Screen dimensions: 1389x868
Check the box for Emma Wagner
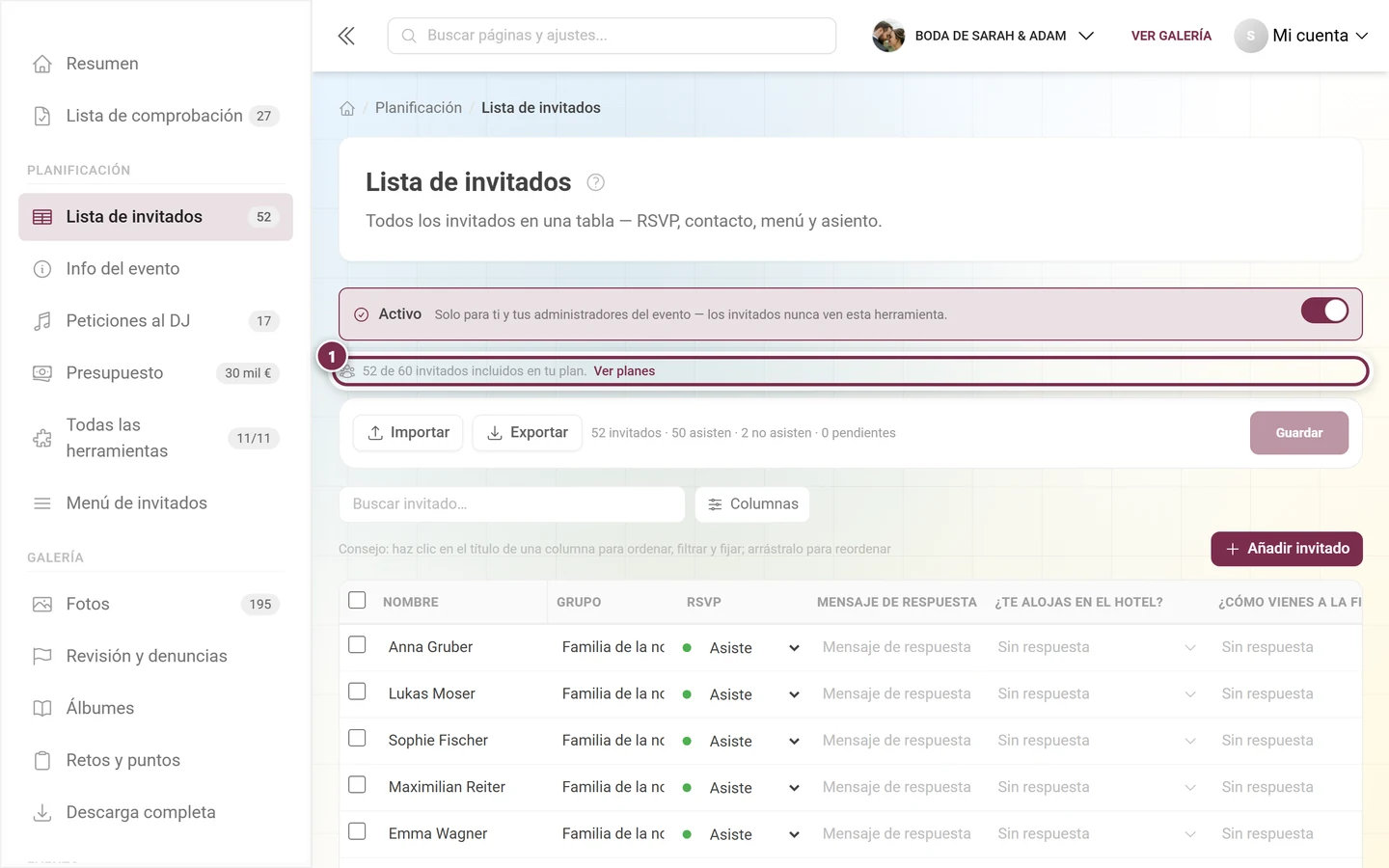click(x=357, y=831)
